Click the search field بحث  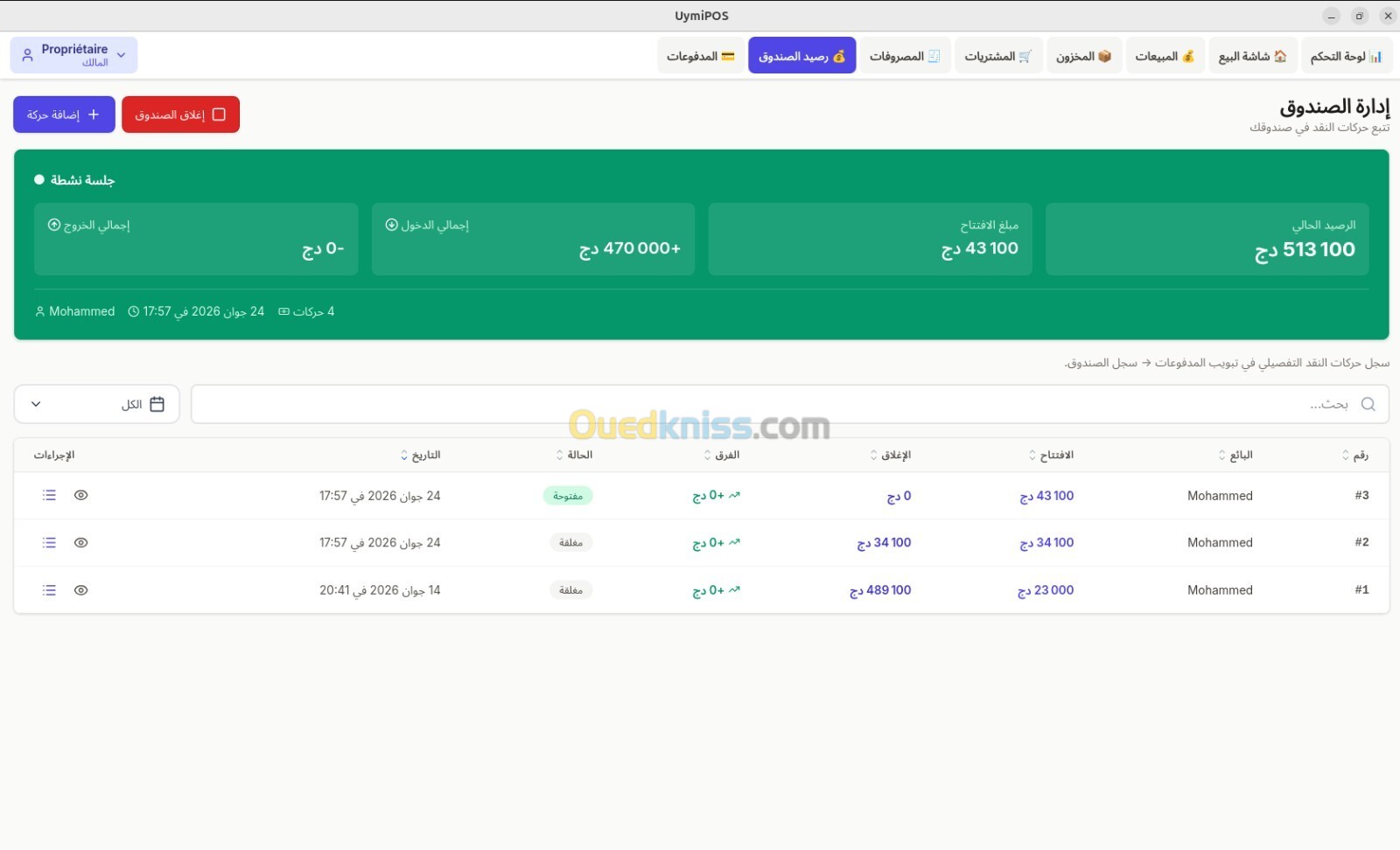[x=789, y=404]
